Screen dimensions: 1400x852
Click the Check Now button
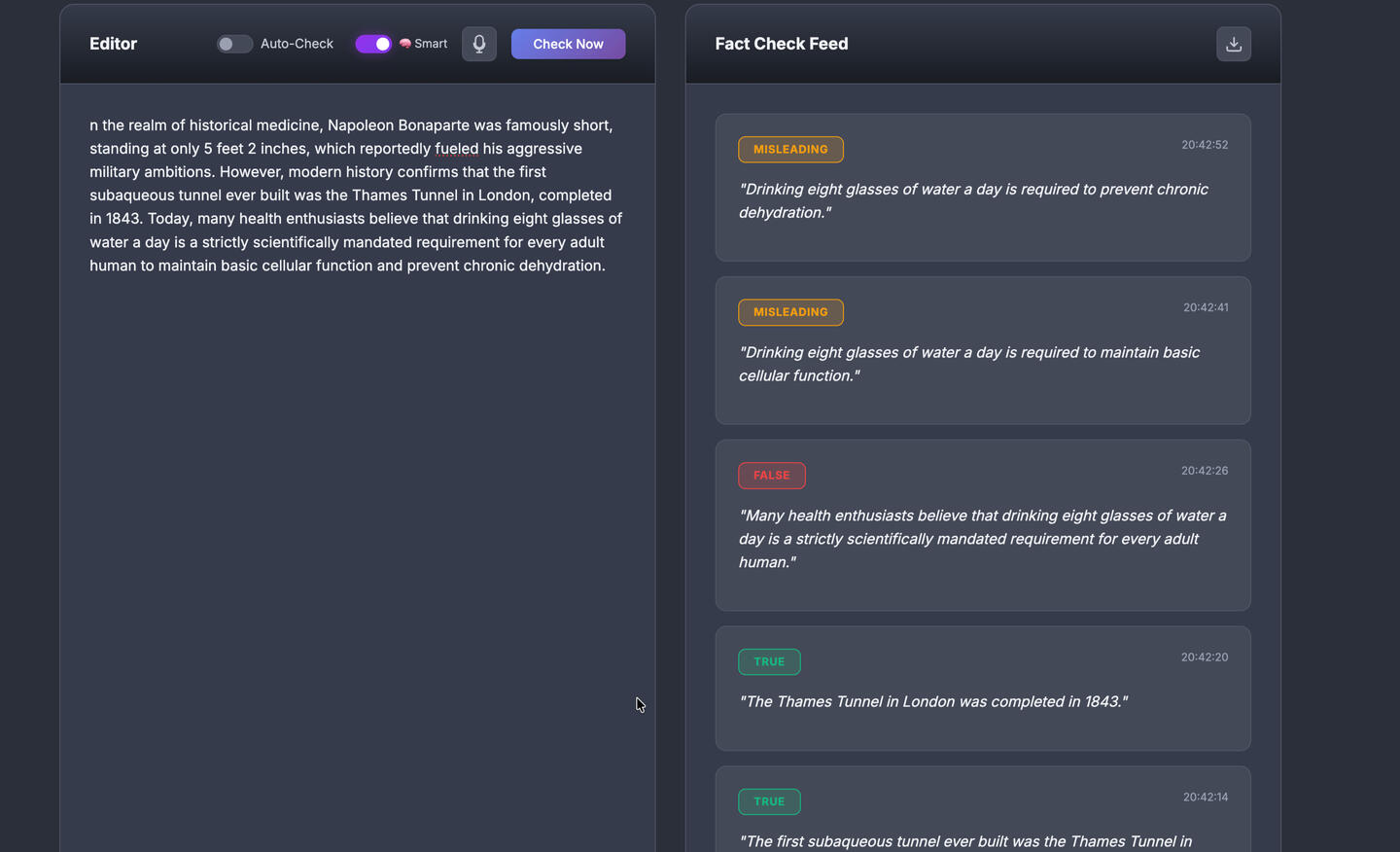568,44
